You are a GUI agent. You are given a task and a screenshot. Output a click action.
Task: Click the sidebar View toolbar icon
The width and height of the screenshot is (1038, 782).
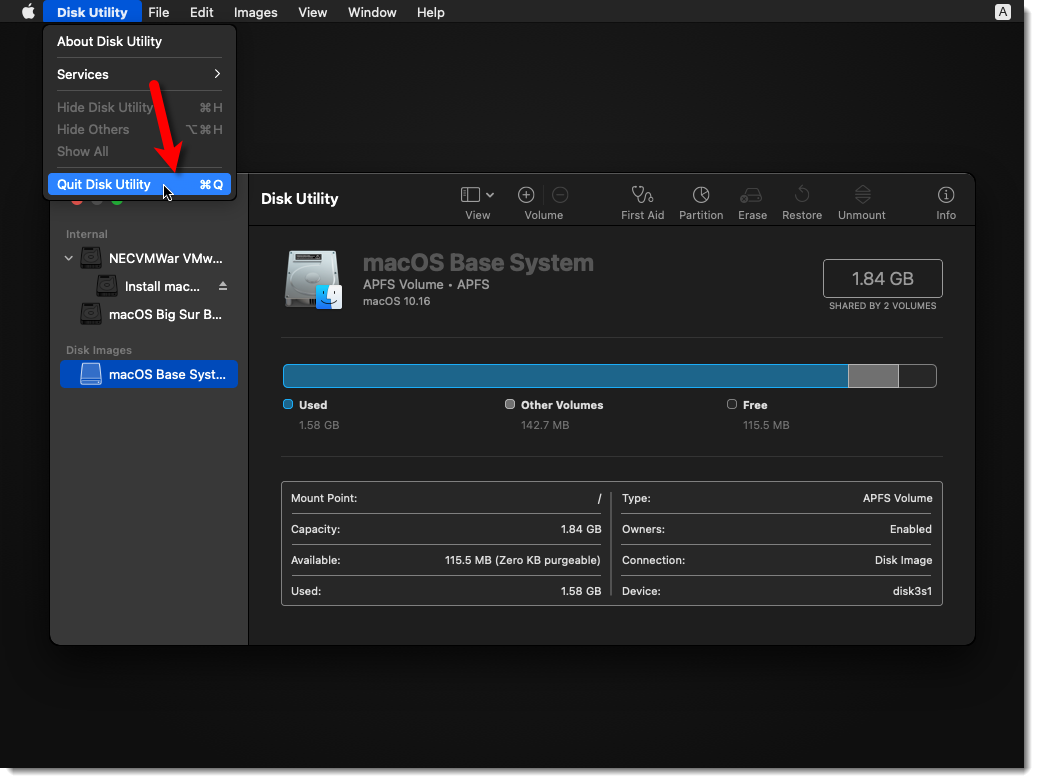pos(470,195)
